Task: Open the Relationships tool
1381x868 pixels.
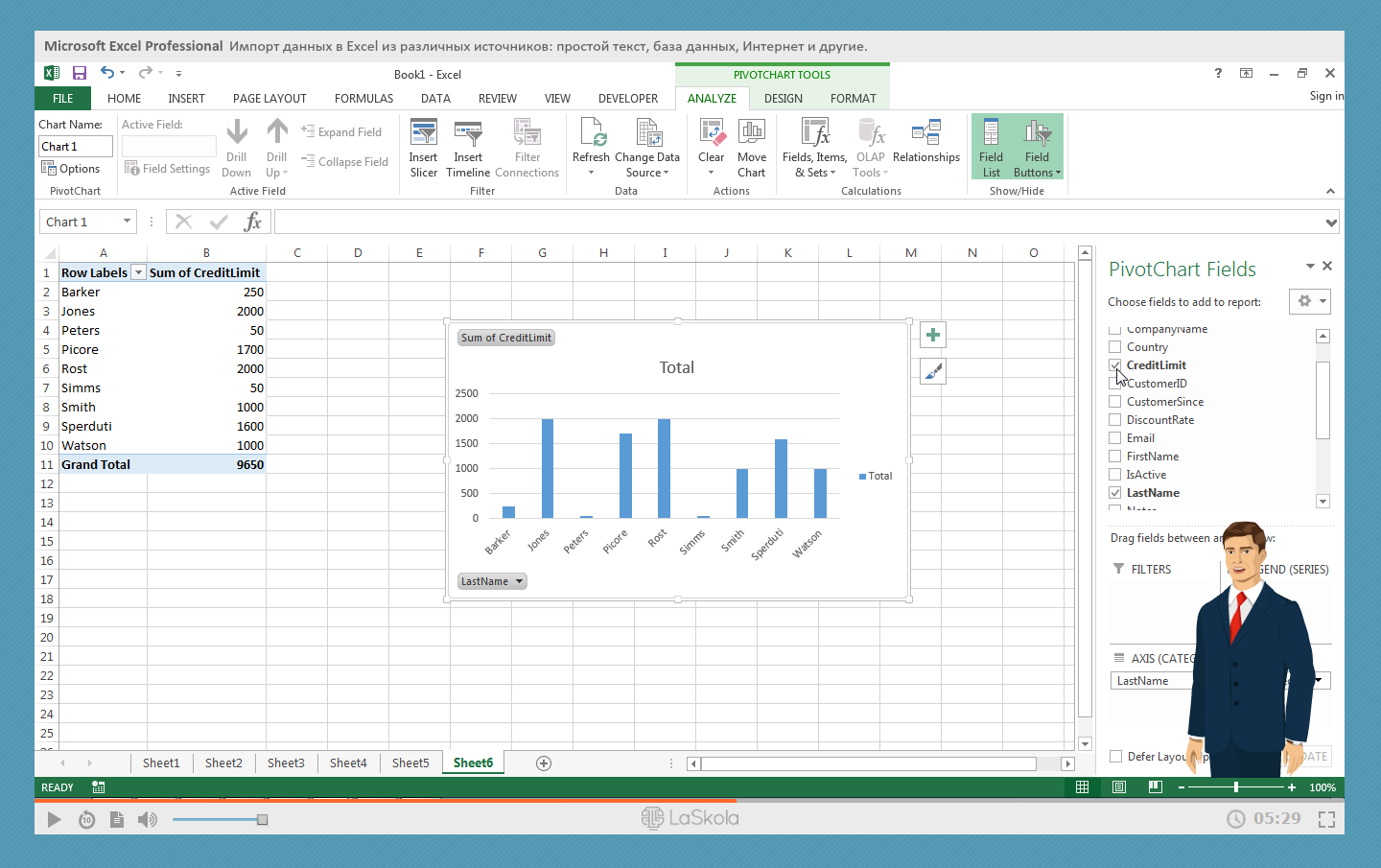Action: coord(925,134)
